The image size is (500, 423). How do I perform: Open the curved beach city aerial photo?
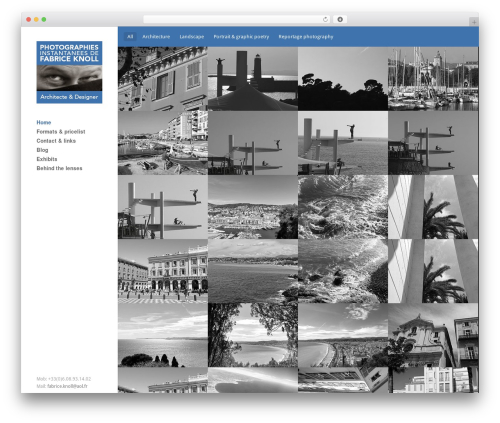click(x=343, y=335)
